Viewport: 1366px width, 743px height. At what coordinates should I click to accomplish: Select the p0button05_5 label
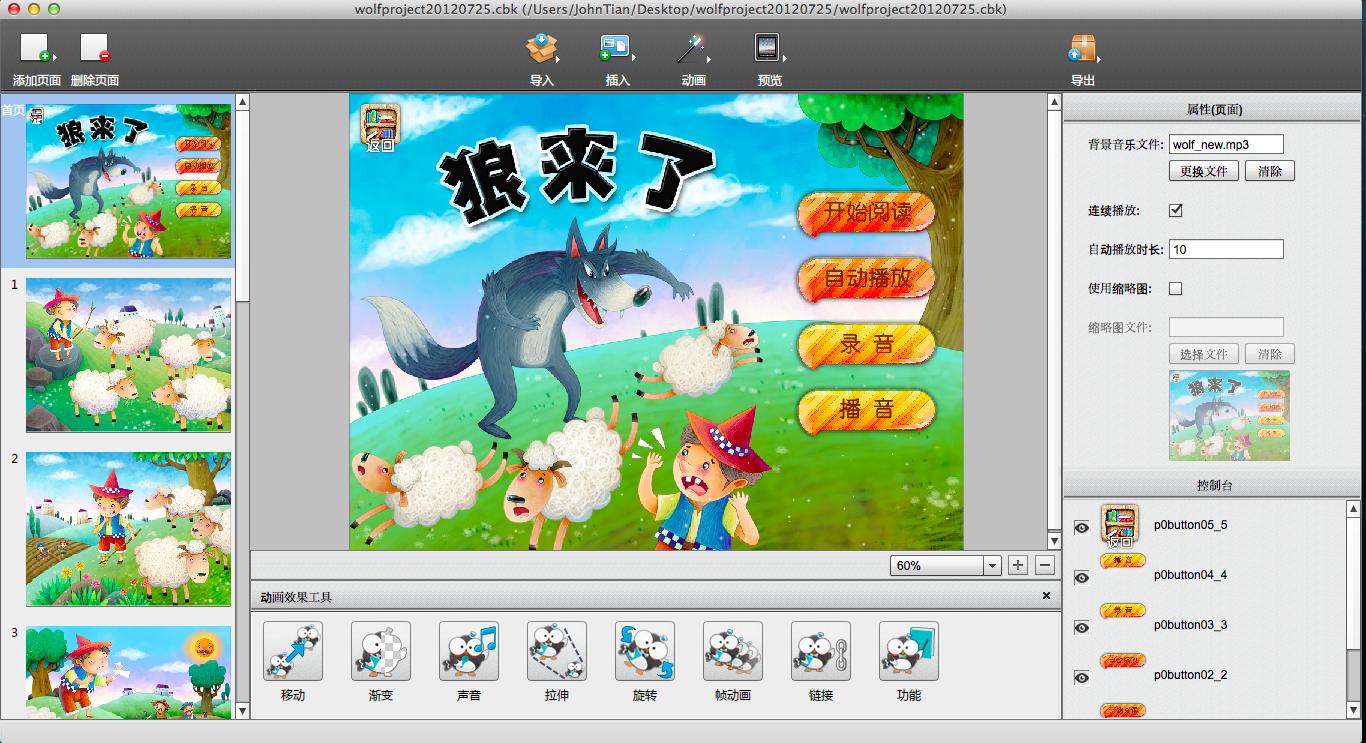1190,525
